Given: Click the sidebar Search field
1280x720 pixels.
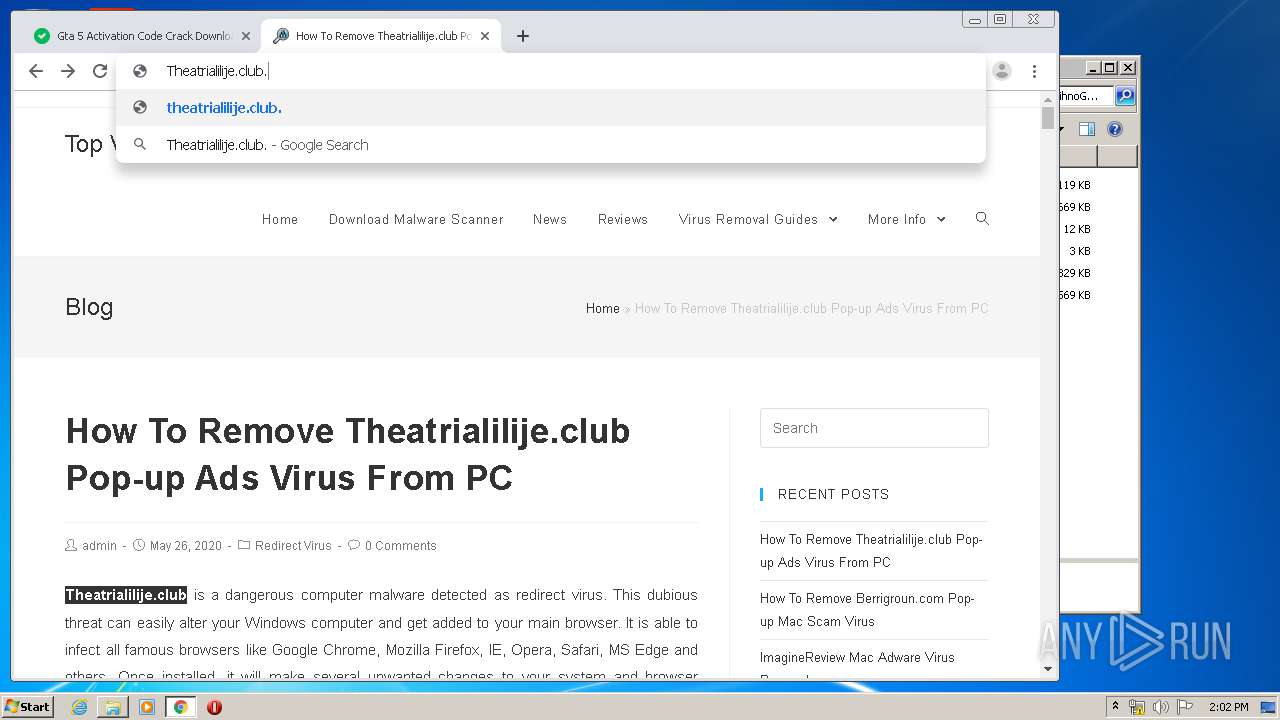Looking at the screenshot, I should [874, 428].
